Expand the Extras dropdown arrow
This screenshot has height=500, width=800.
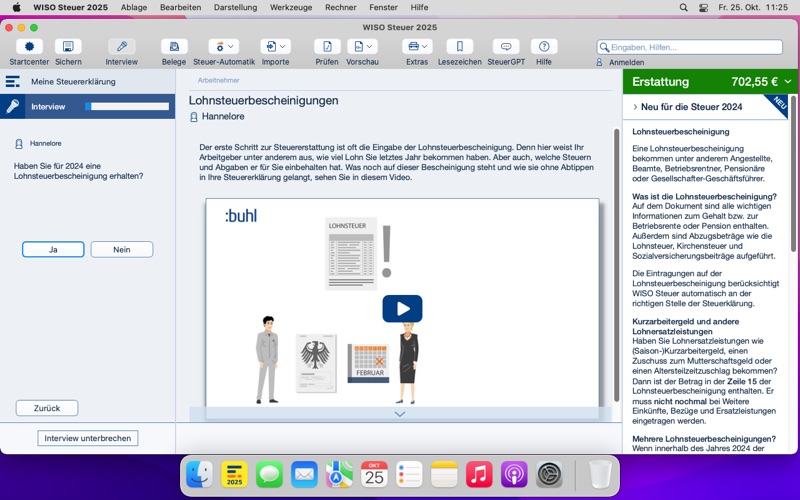(424, 47)
